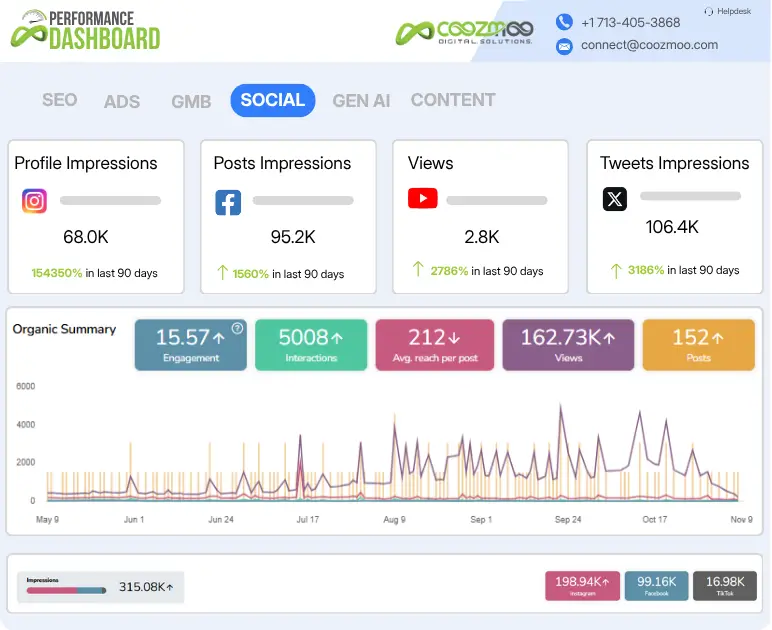Image resolution: width=772 pixels, height=630 pixels.
Task: Click the Aug 9 chart axis label
Action: point(394,520)
